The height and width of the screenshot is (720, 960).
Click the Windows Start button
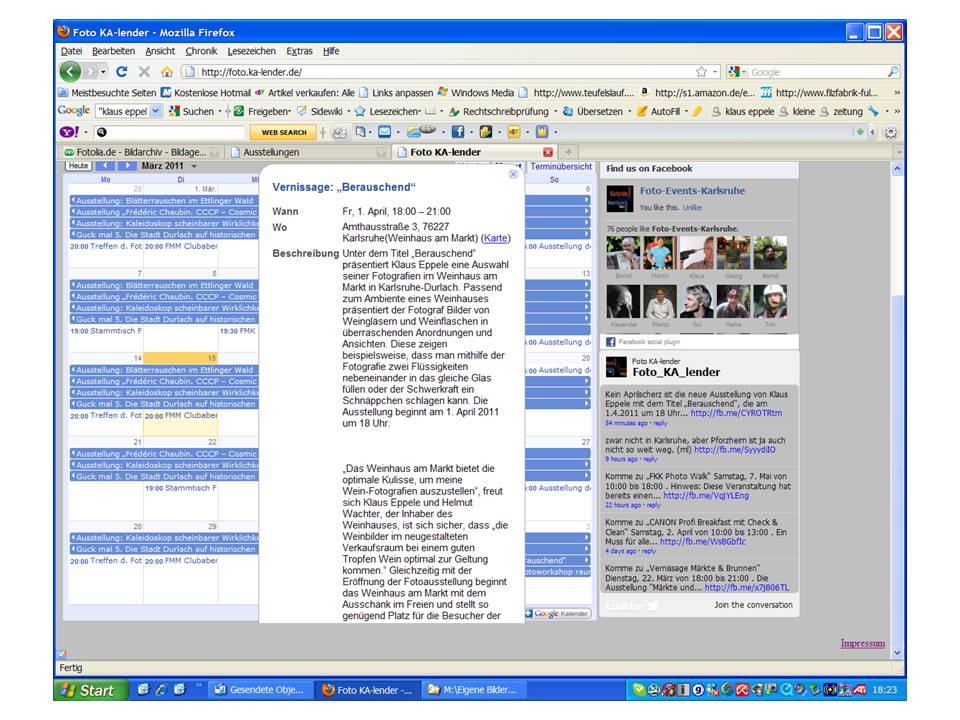click(89, 690)
